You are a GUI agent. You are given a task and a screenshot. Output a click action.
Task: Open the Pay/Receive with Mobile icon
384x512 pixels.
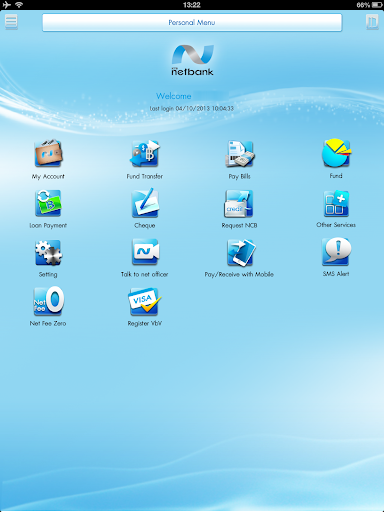tap(241, 252)
